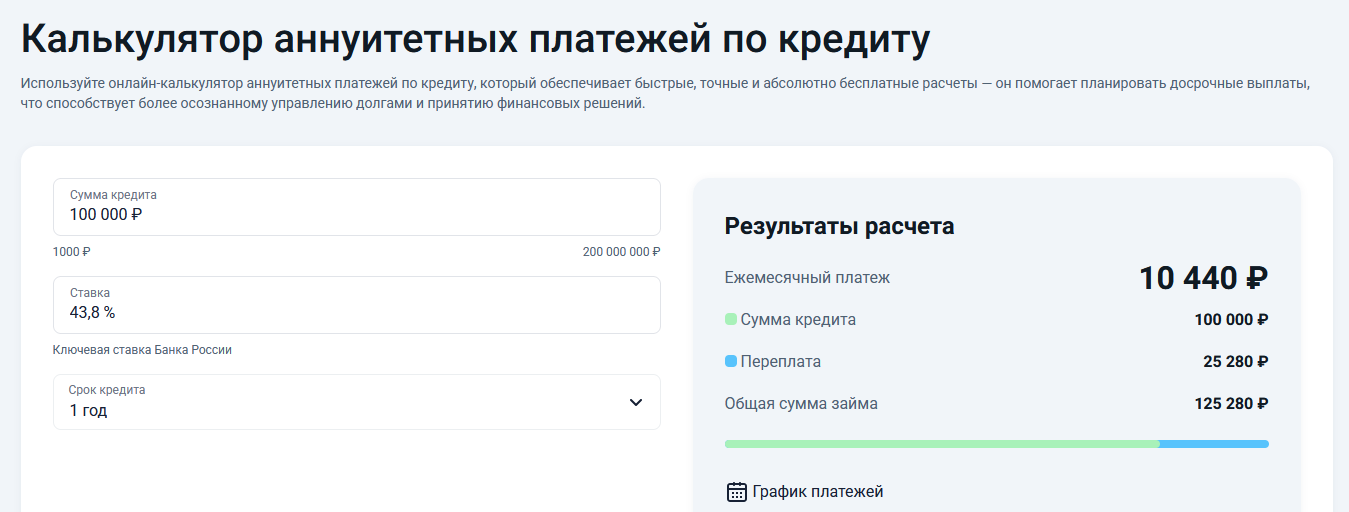Open the График платежей link
Screen dimensions: 1349x512
tap(817, 492)
